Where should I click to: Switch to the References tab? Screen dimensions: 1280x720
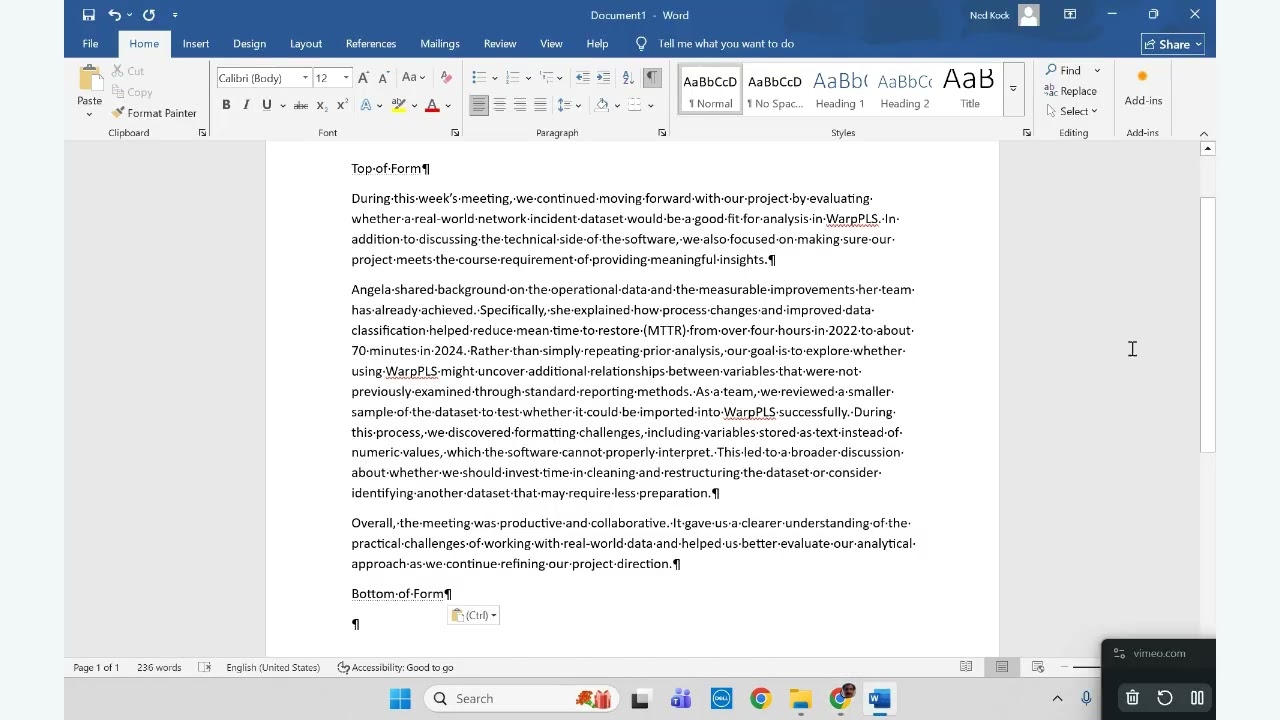tap(371, 44)
